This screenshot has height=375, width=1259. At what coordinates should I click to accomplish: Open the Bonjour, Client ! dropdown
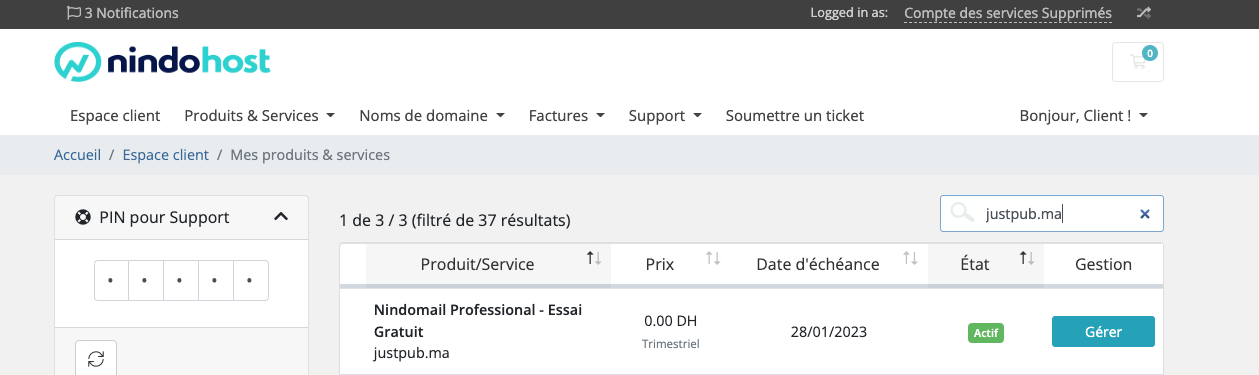(1083, 116)
